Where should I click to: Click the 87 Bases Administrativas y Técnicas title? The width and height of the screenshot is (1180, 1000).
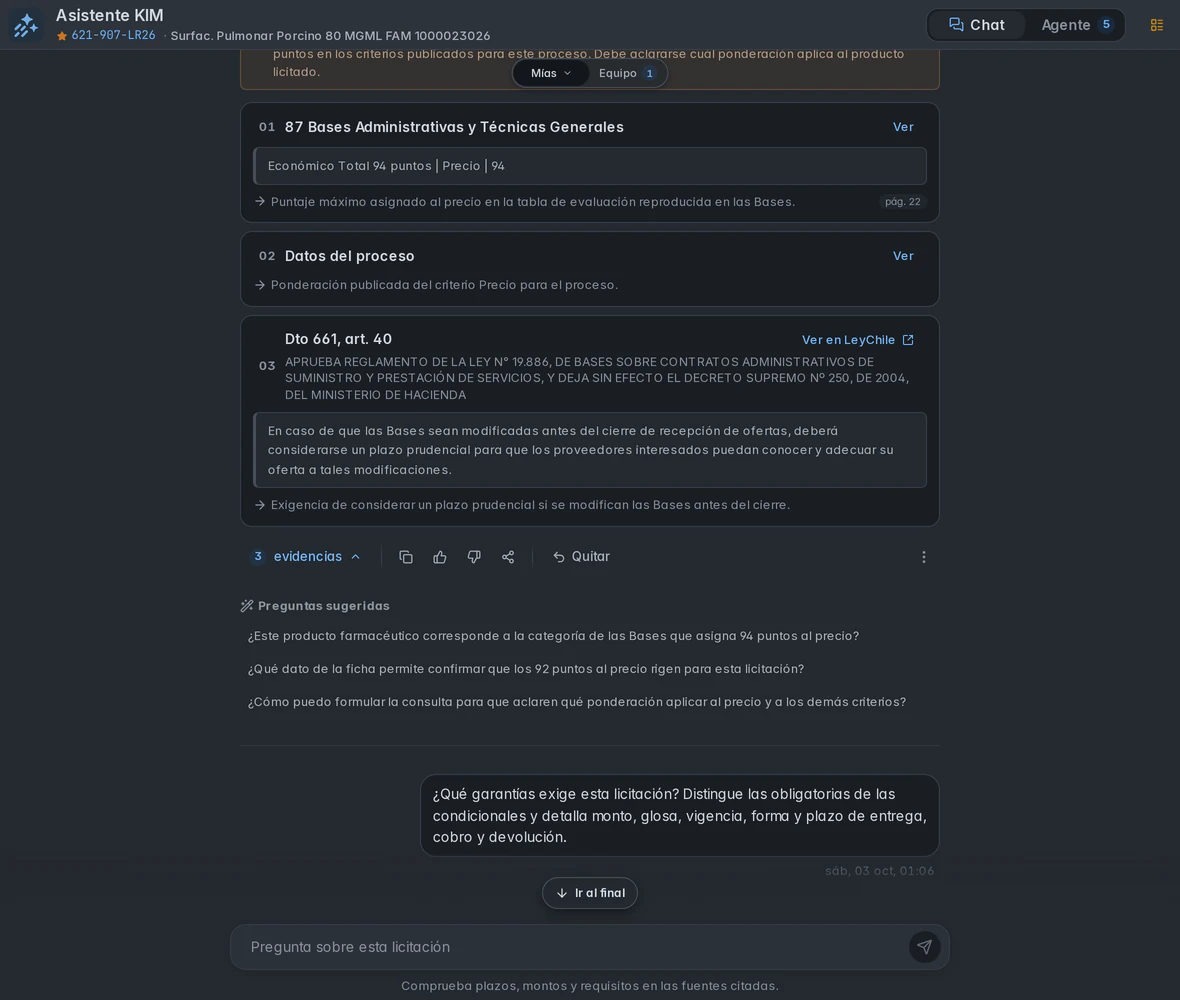coord(454,127)
